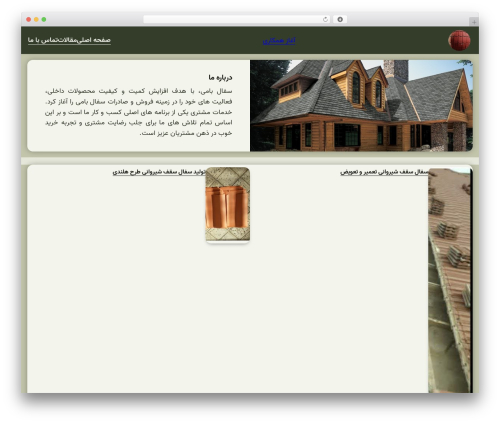Click the wooden house hero image
Image resolution: width=500 pixels, height=423 pixels.
pos(361,106)
